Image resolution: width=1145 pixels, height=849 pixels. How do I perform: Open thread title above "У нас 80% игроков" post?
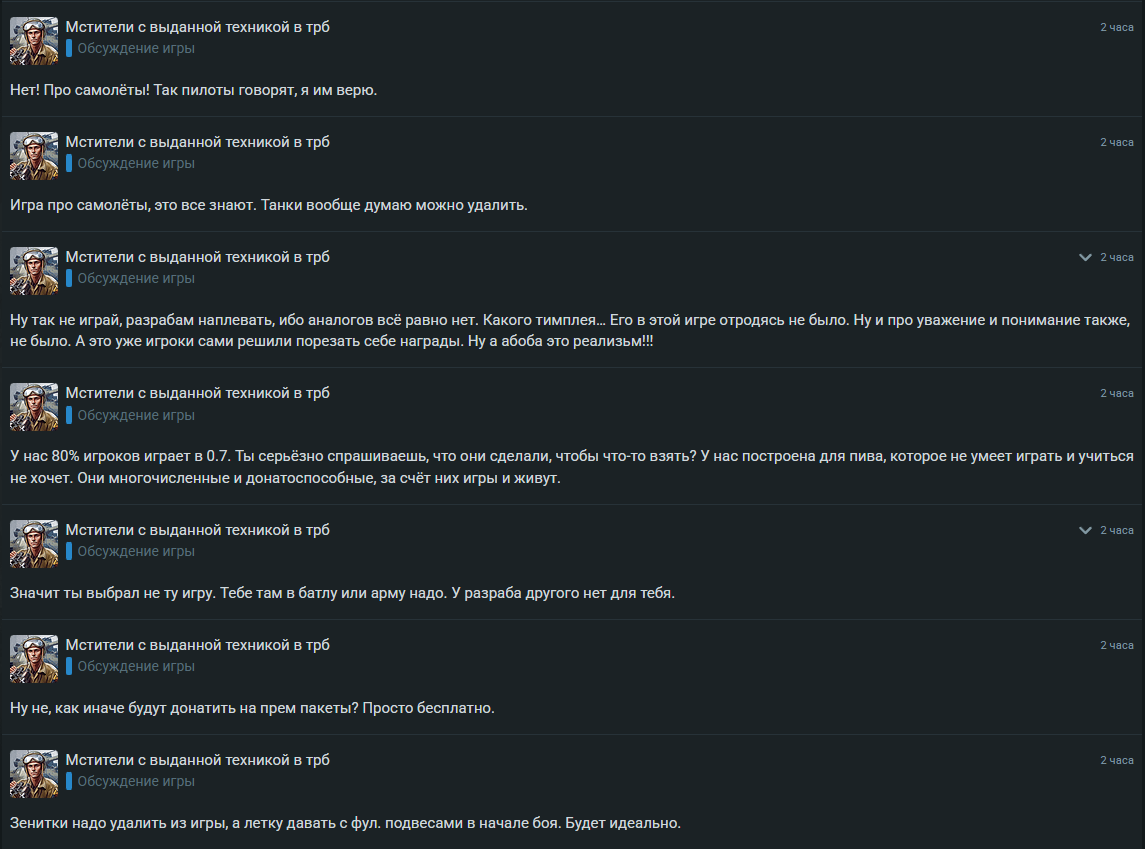pyautogui.click(x=197, y=393)
